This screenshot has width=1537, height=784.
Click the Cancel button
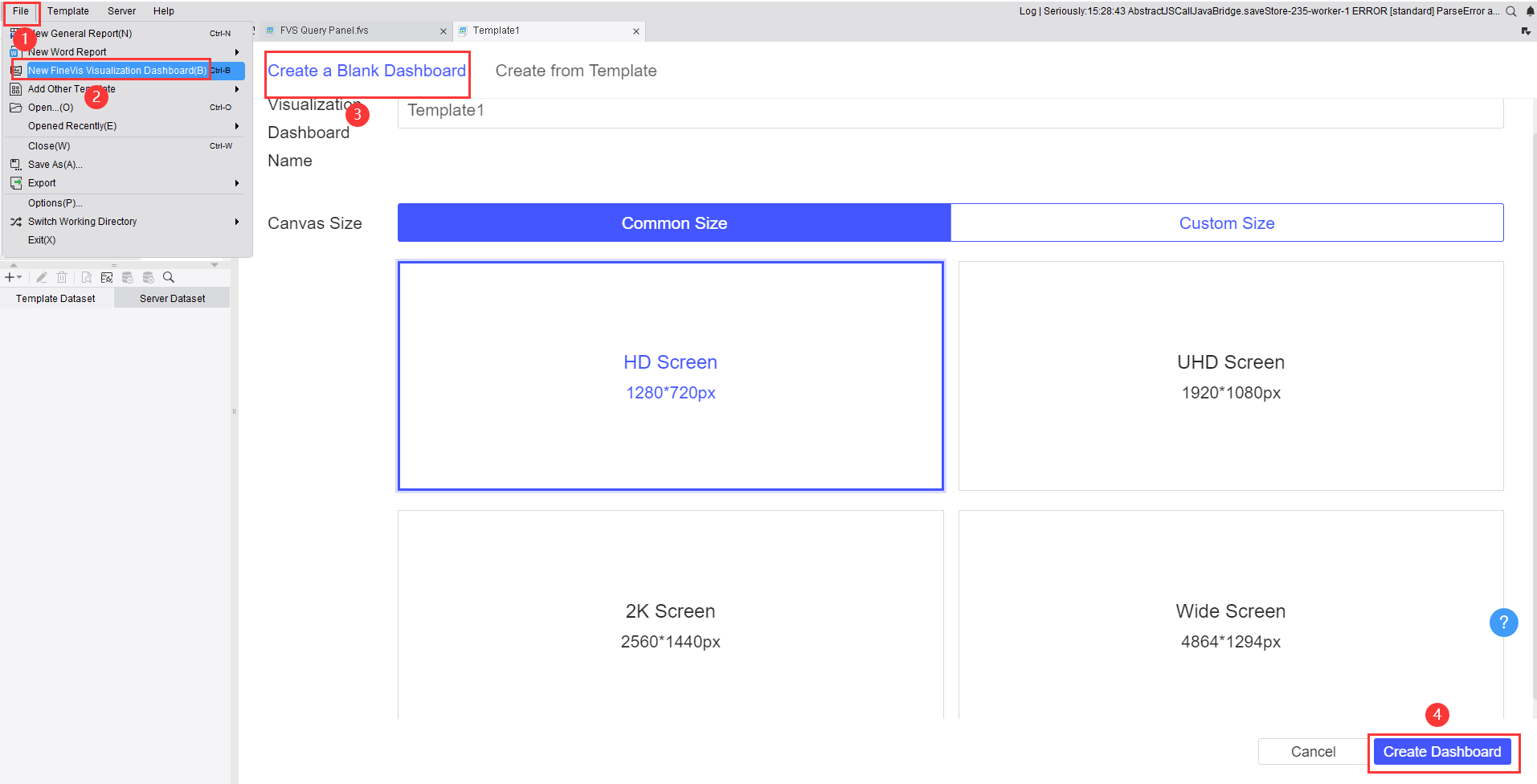click(1311, 751)
